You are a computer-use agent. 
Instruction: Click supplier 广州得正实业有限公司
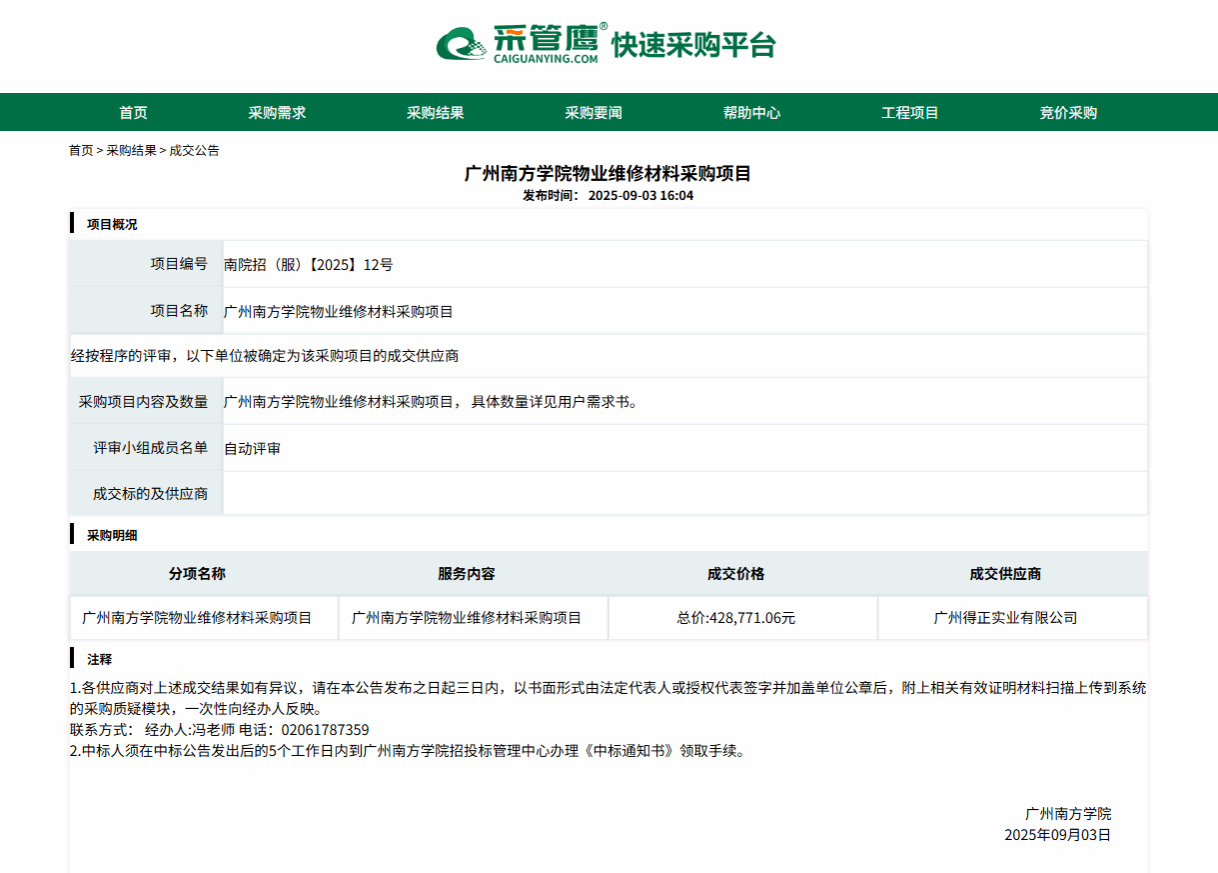1006,618
